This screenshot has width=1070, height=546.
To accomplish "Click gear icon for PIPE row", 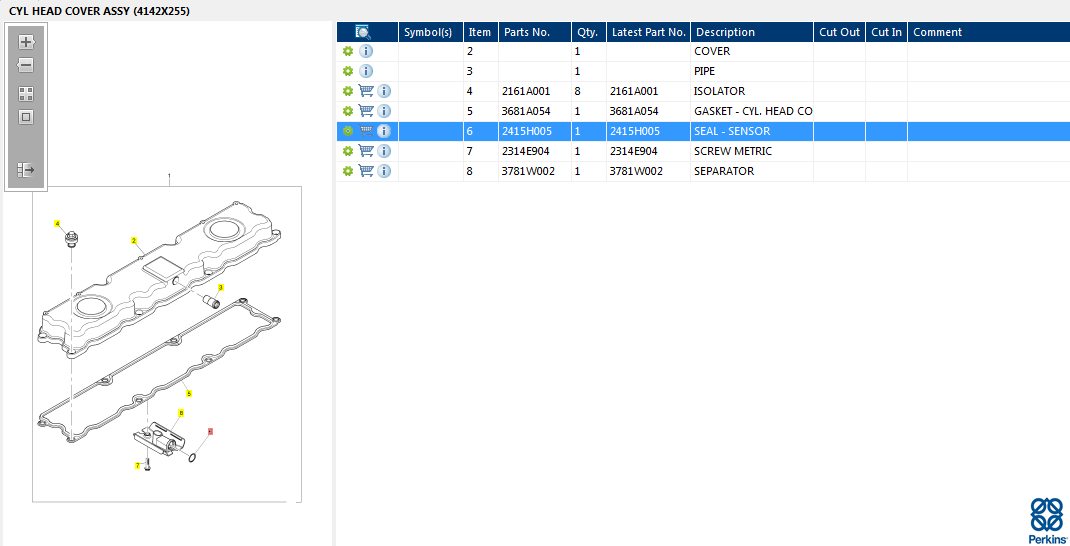I will coord(348,71).
